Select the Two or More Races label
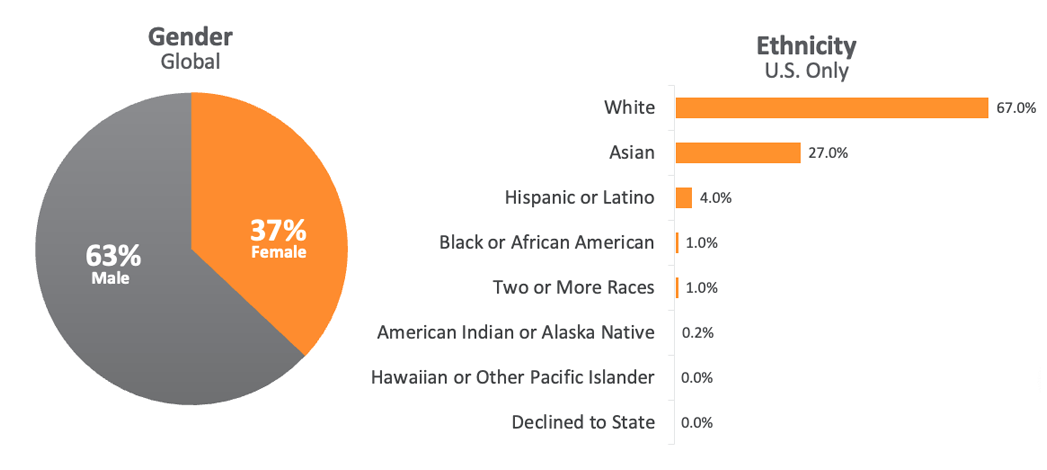The width and height of the screenshot is (1047, 470). 574,288
